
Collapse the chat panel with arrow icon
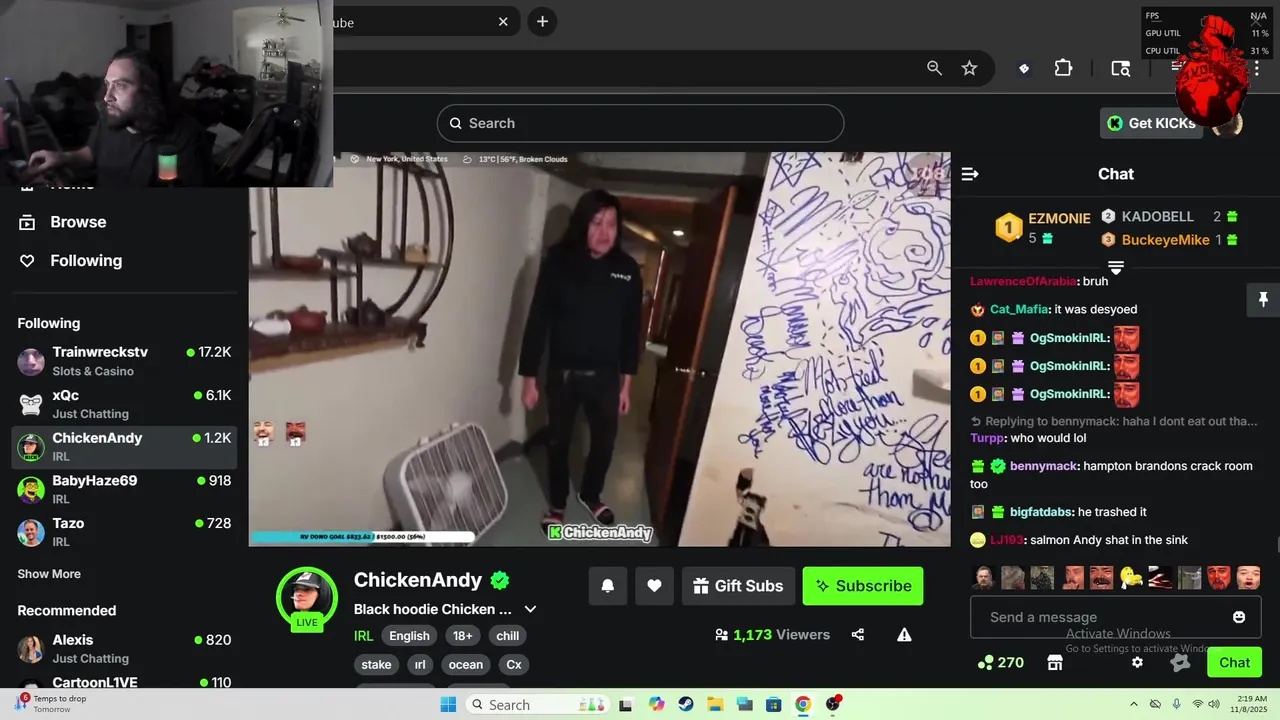coord(970,174)
